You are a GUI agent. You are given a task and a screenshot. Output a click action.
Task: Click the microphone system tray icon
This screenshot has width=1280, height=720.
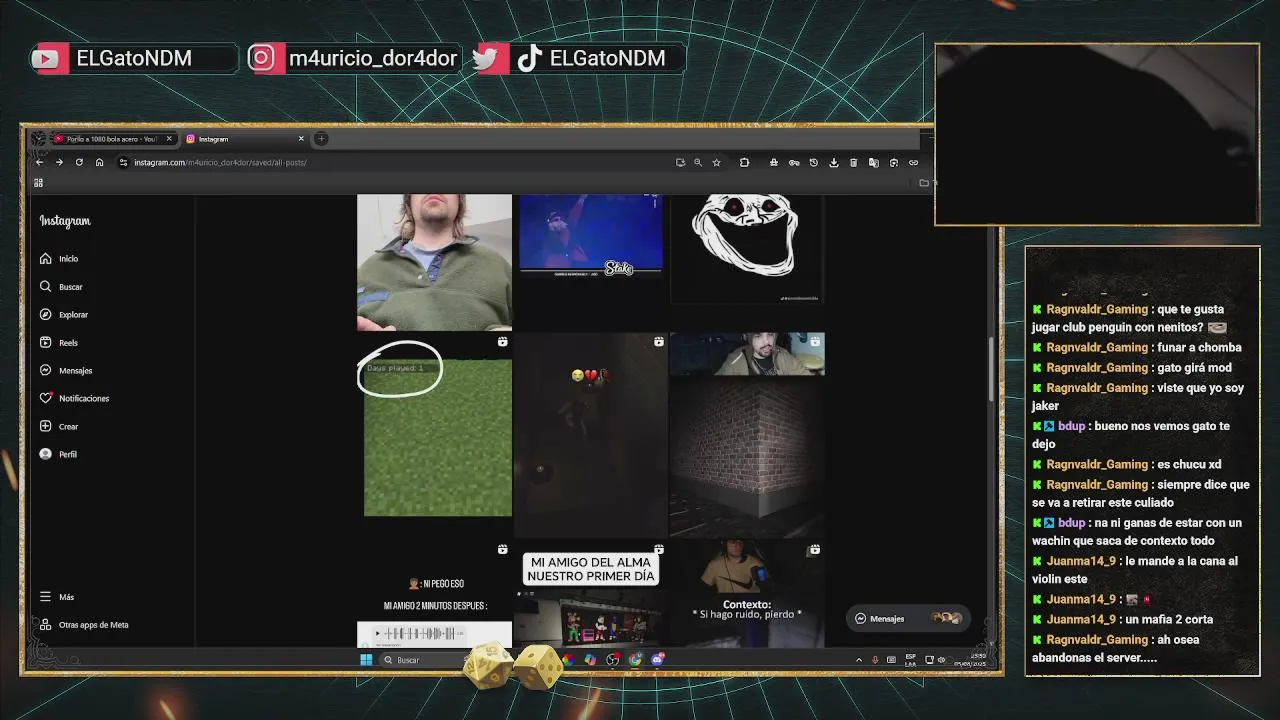pyautogui.click(x=875, y=660)
